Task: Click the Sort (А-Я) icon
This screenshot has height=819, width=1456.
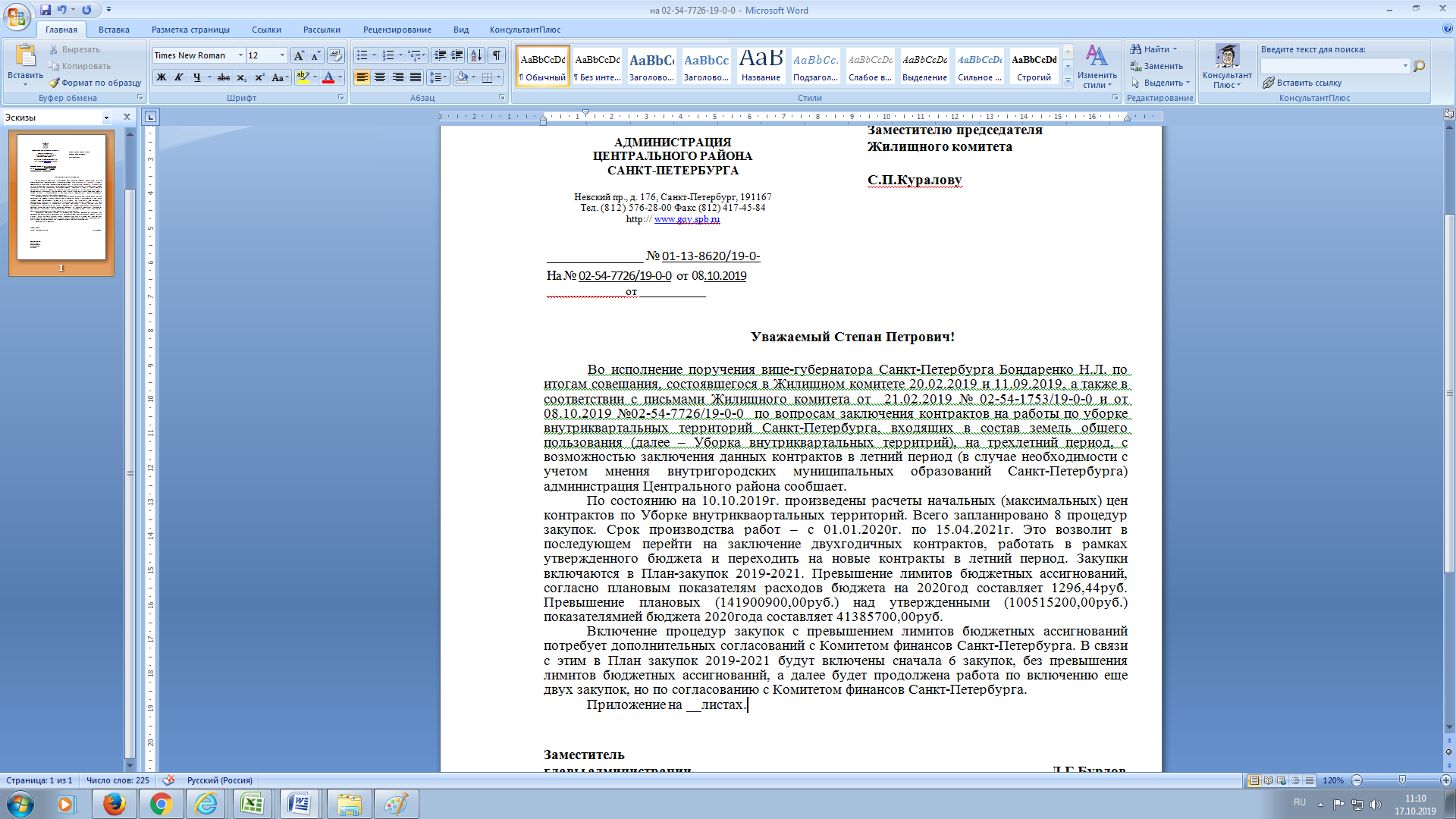Action: coord(476,55)
